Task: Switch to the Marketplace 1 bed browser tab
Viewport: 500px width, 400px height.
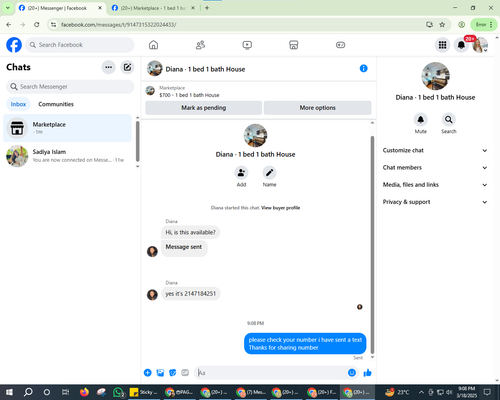Action: (153, 8)
